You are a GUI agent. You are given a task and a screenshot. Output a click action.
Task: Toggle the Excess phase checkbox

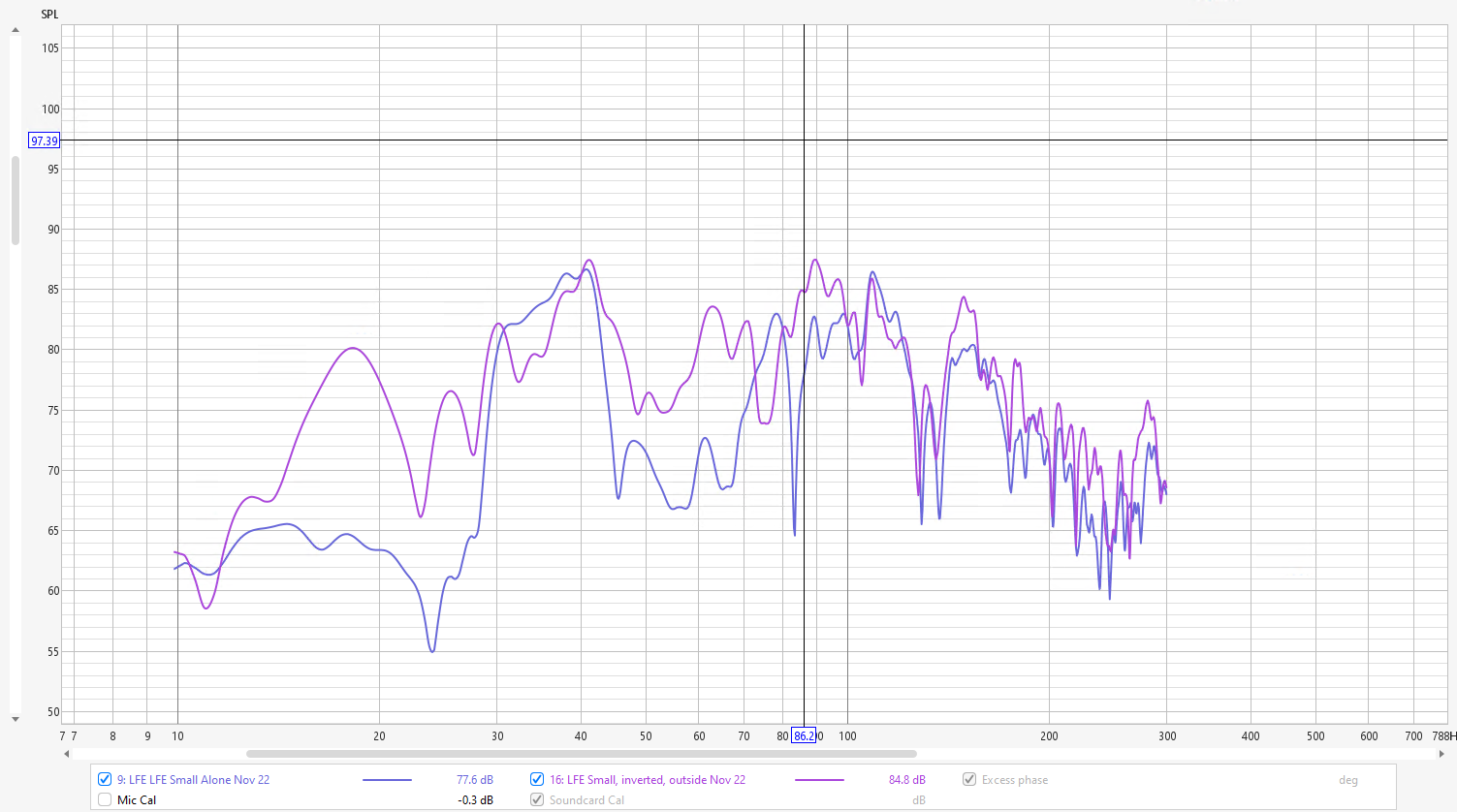[x=969, y=779]
